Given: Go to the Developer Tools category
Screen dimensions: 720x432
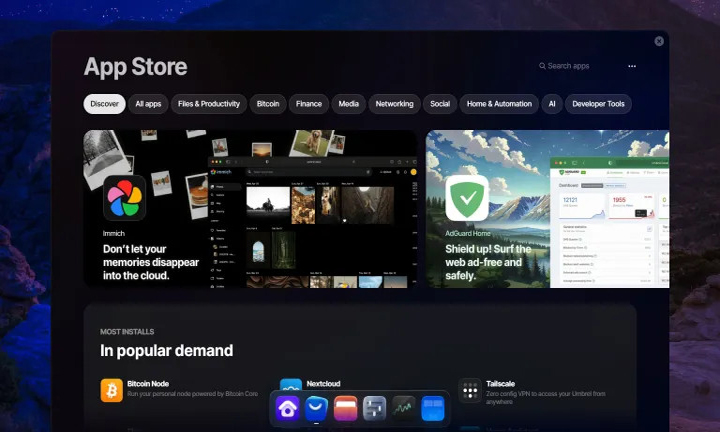Looking at the screenshot, I should click(598, 104).
